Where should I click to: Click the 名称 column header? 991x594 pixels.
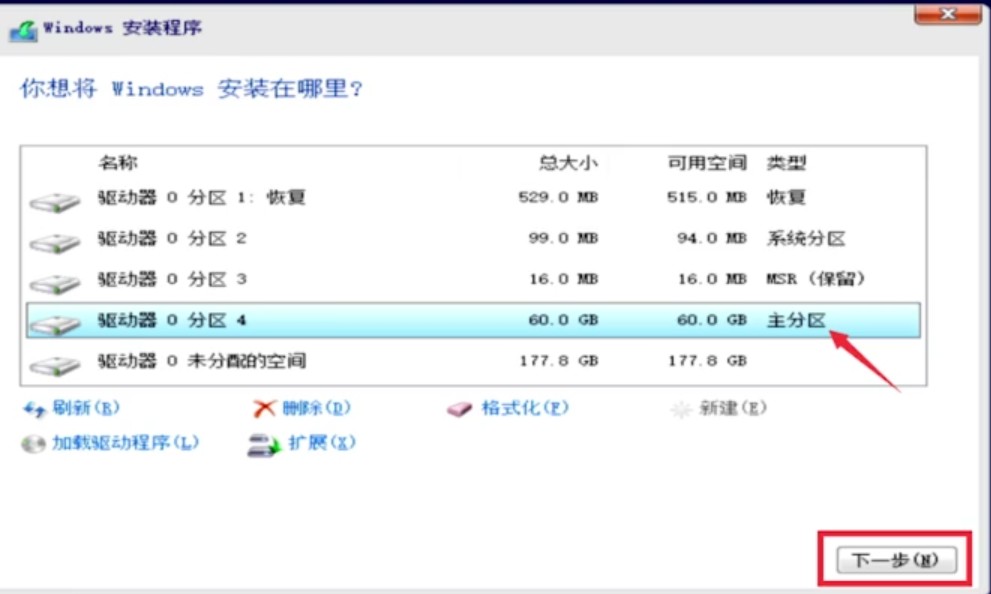[118, 163]
